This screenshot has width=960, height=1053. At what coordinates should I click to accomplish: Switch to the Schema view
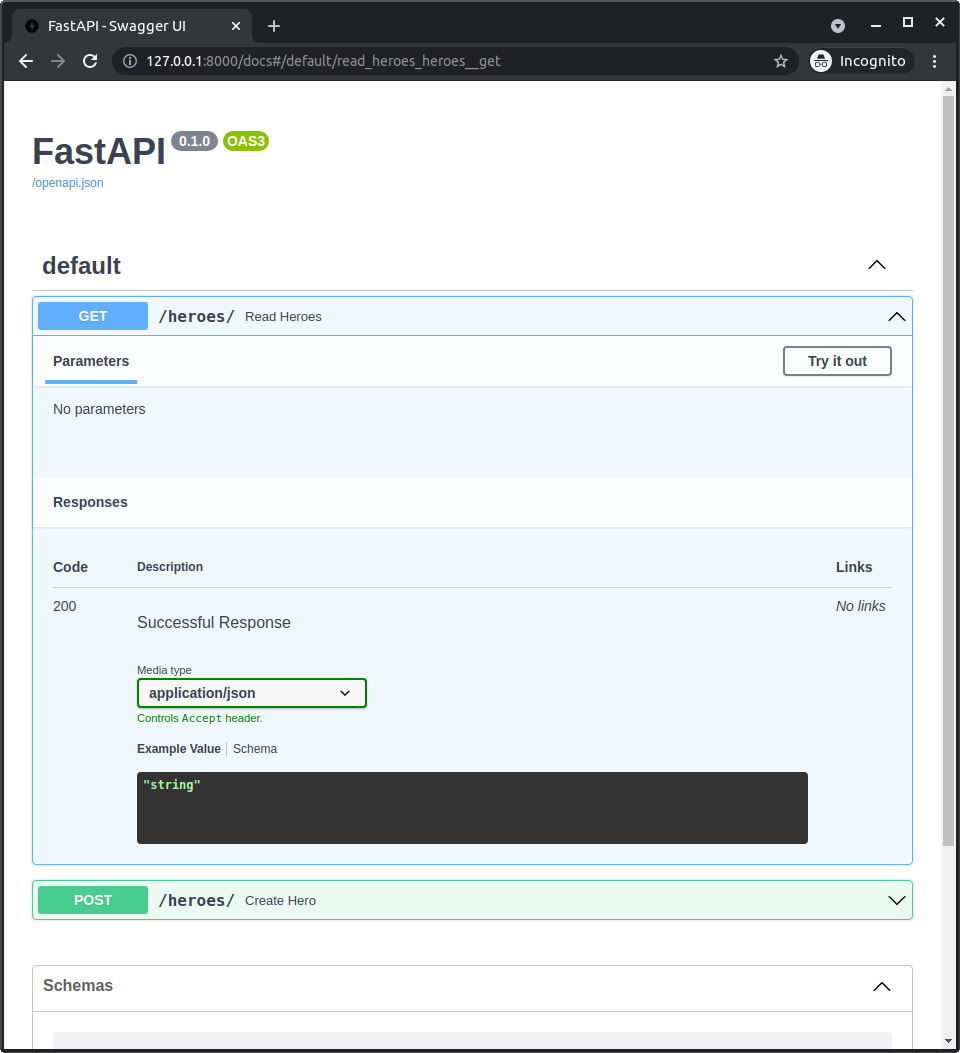point(255,748)
